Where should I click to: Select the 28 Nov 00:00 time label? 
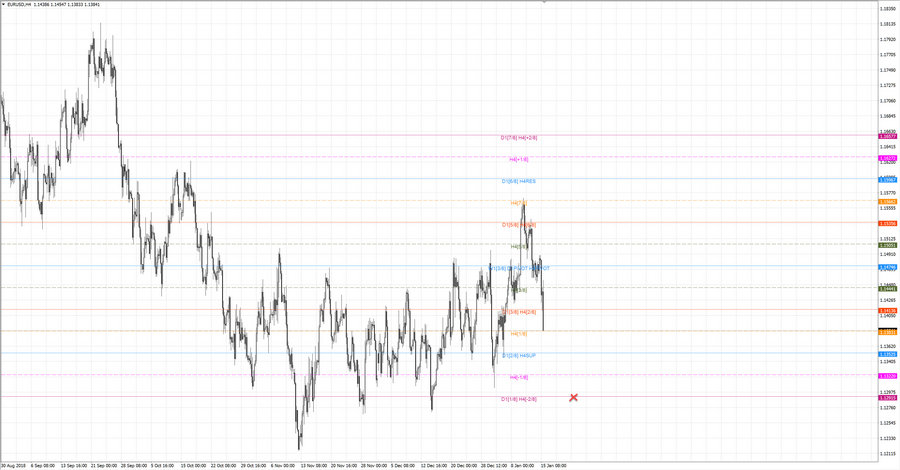373,466
